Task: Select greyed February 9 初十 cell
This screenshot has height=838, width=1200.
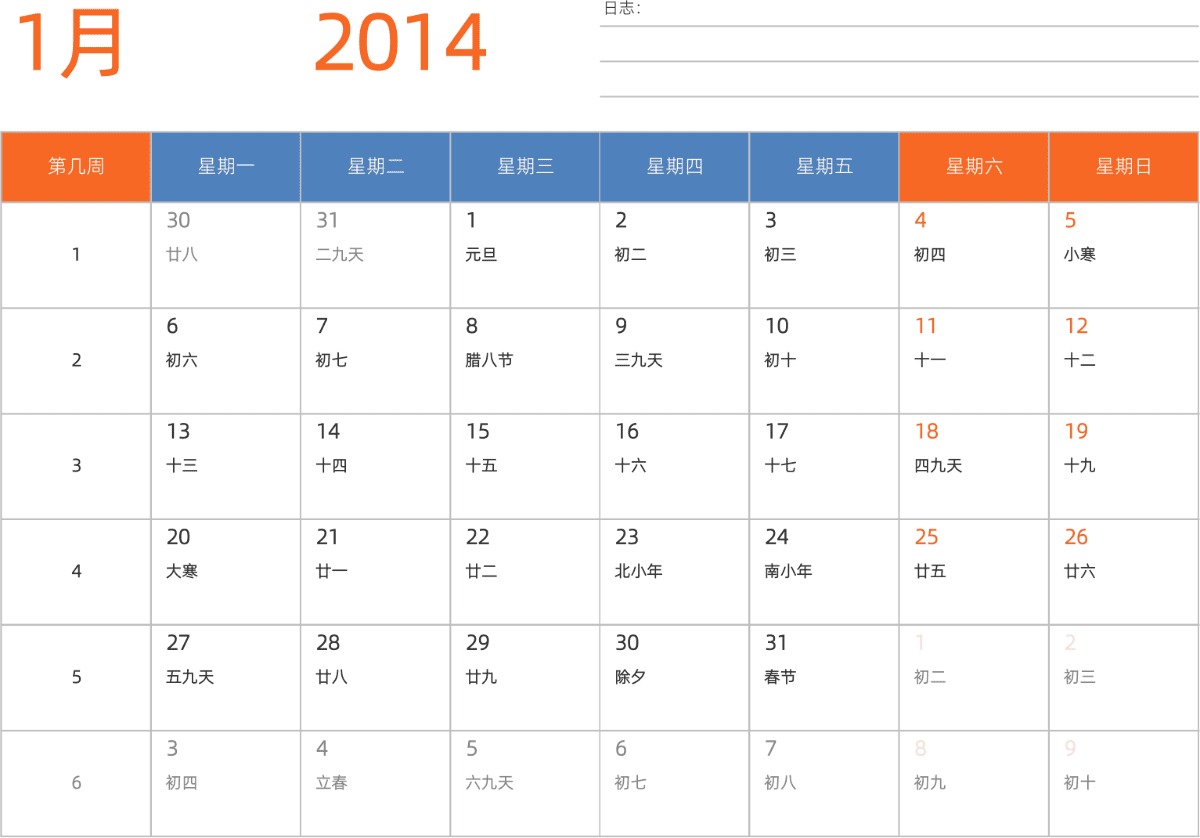Action: (x=1124, y=783)
